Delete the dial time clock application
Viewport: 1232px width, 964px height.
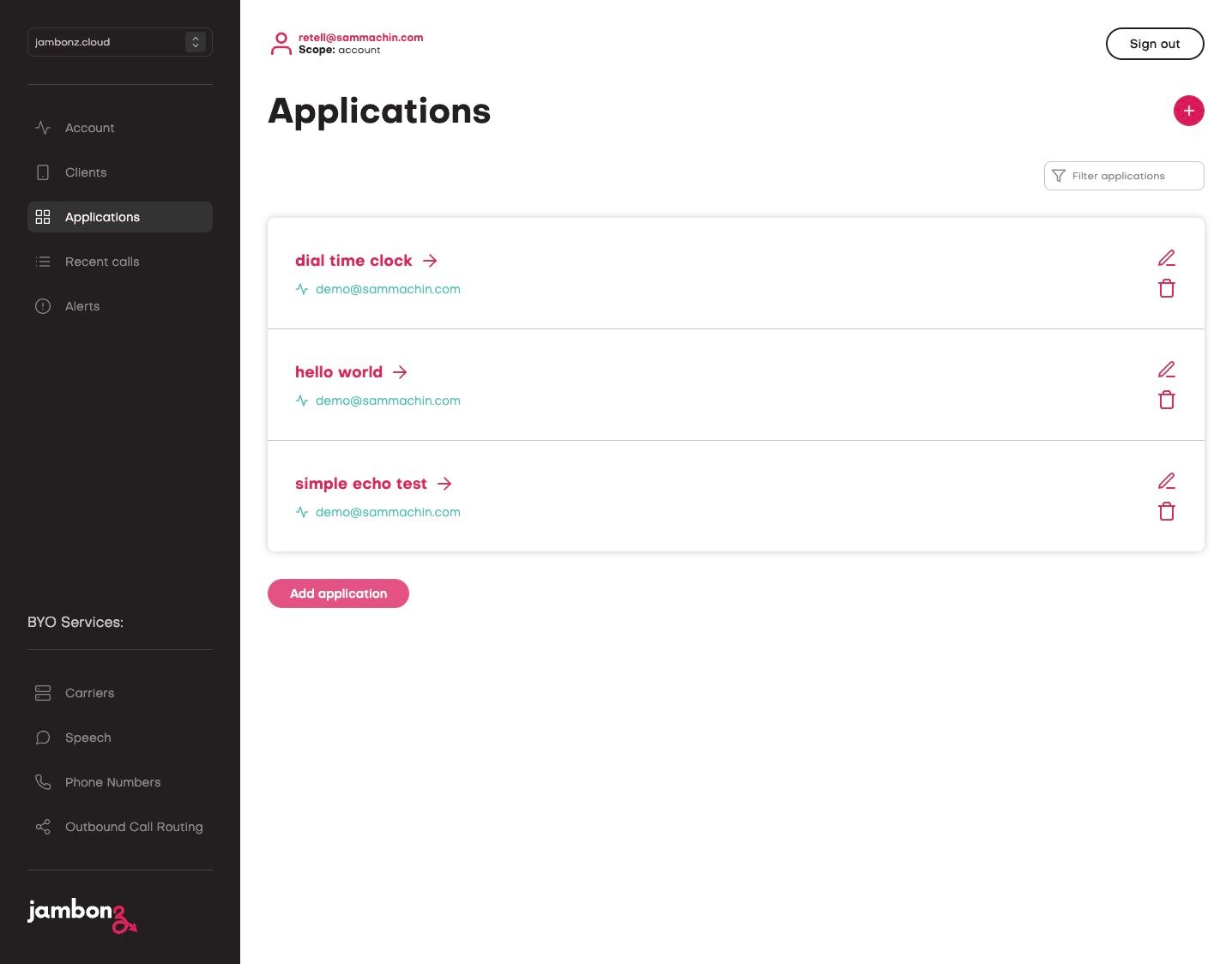pyautogui.click(x=1166, y=289)
